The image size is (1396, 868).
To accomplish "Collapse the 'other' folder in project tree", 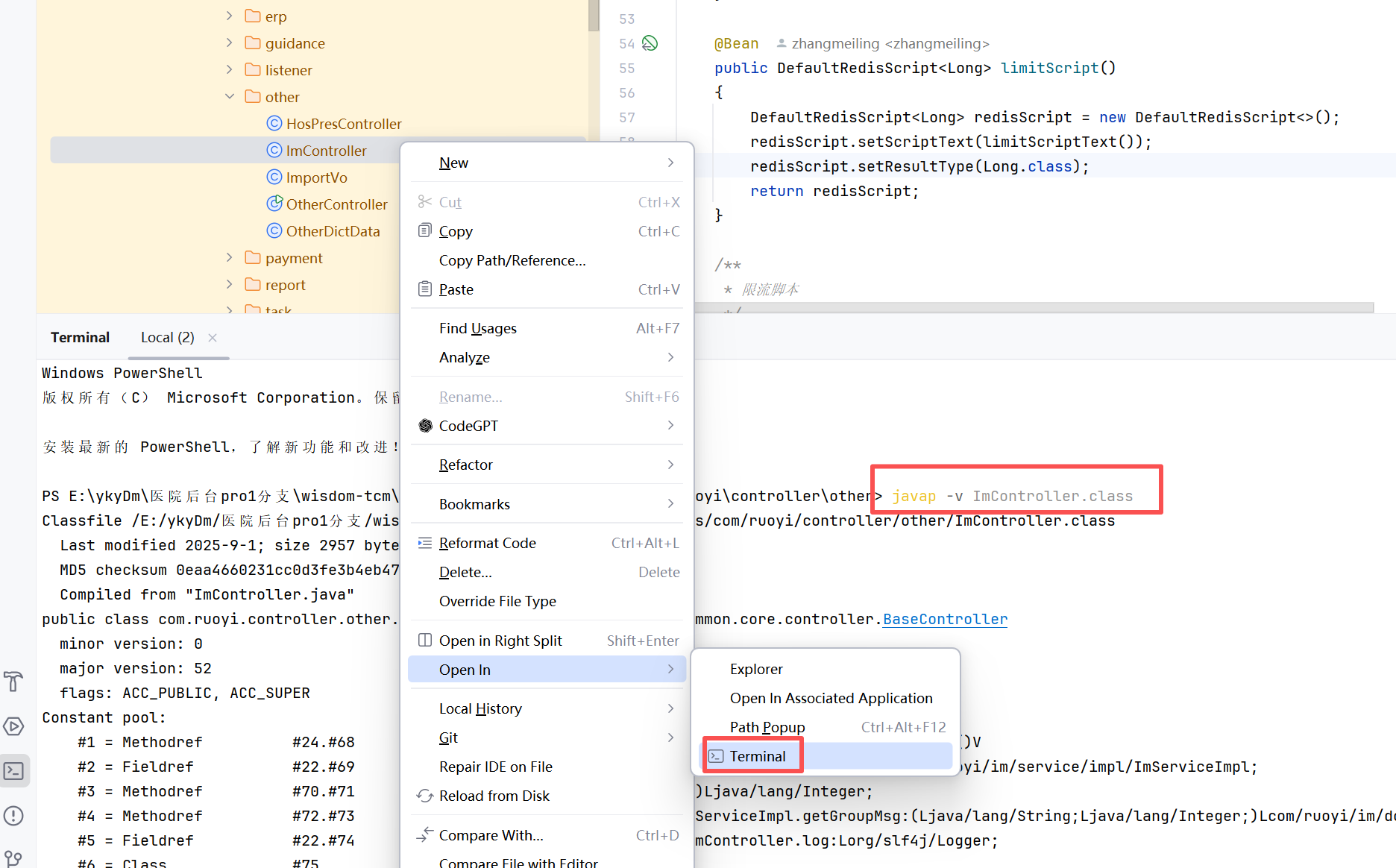I will tap(230, 97).
